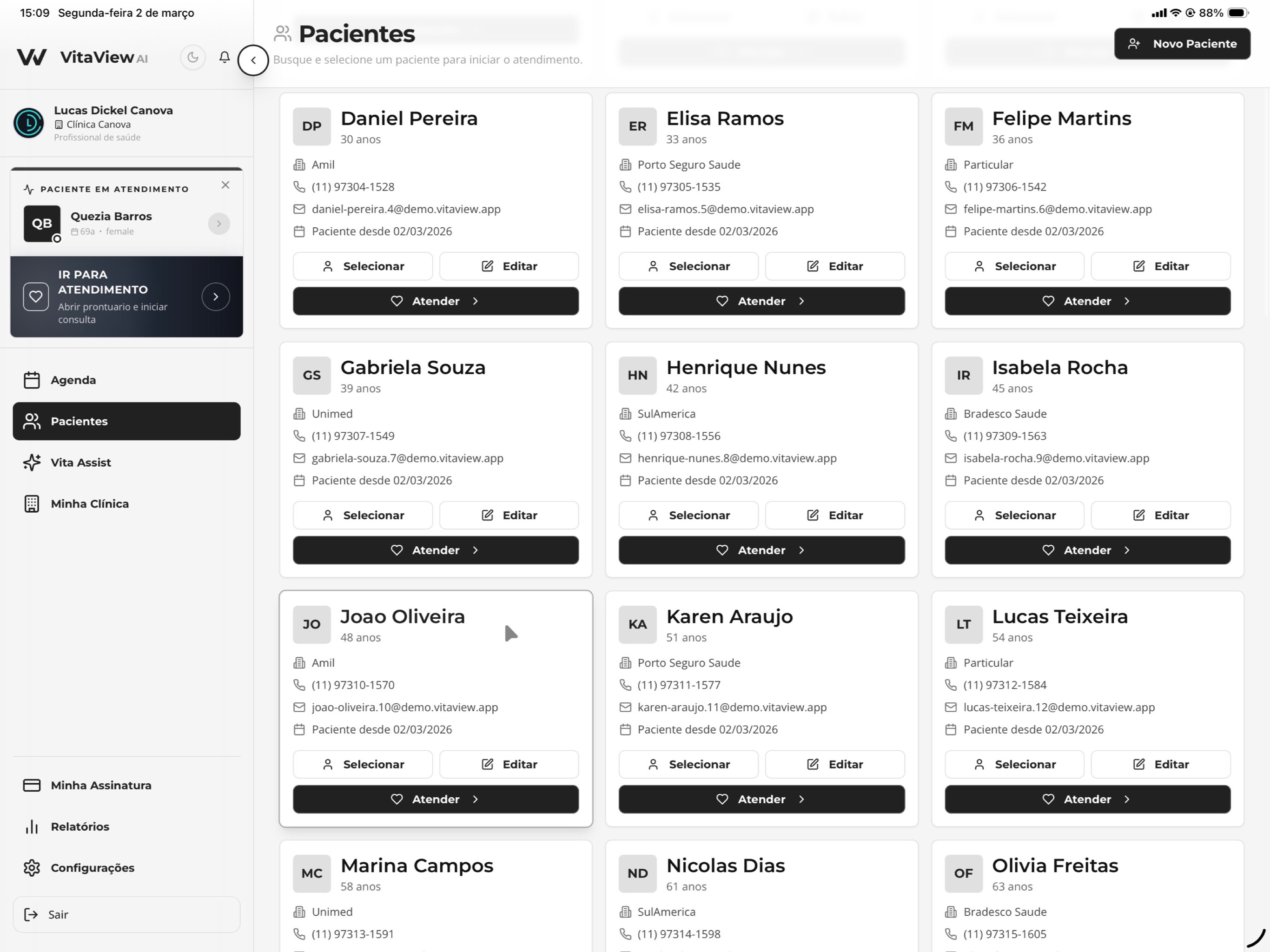Click the Configurações gear icon

coord(32,868)
